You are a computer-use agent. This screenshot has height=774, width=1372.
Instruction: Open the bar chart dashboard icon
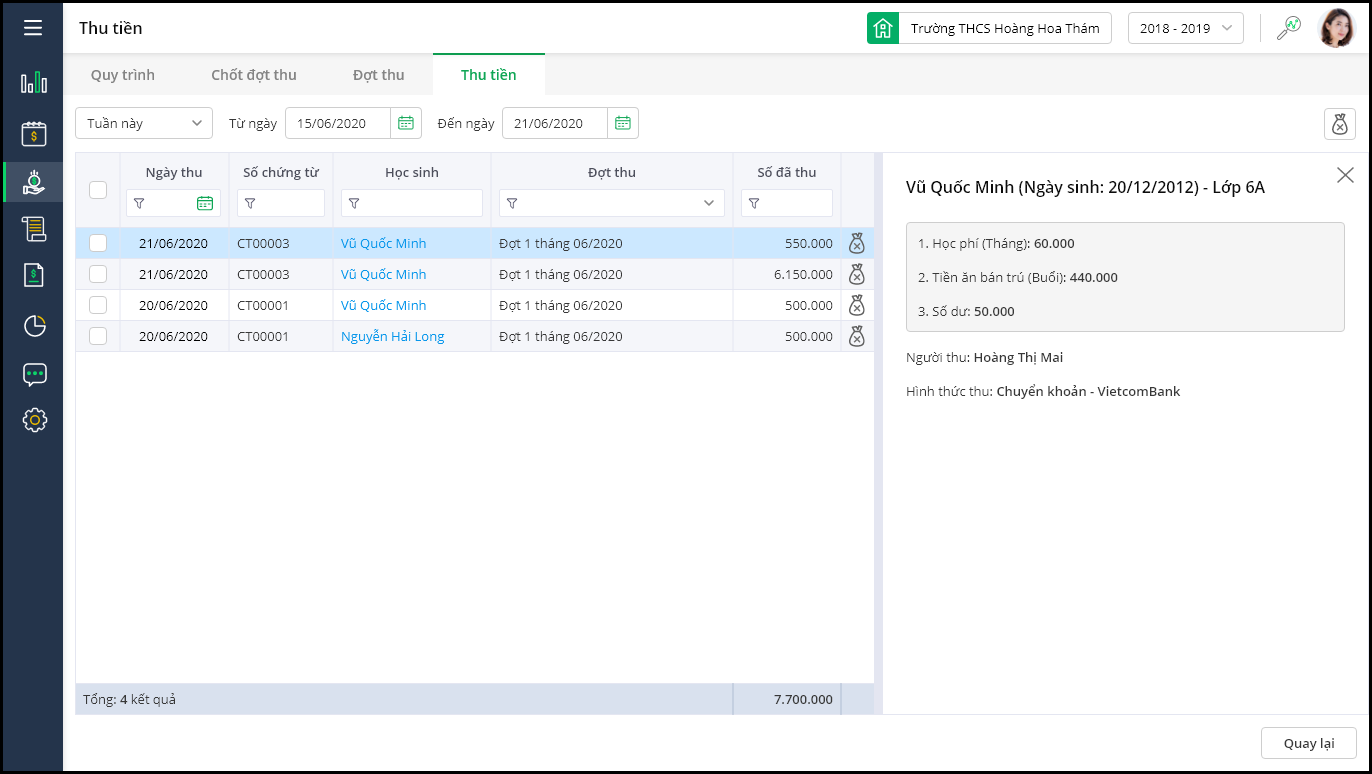[x=34, y=82]
